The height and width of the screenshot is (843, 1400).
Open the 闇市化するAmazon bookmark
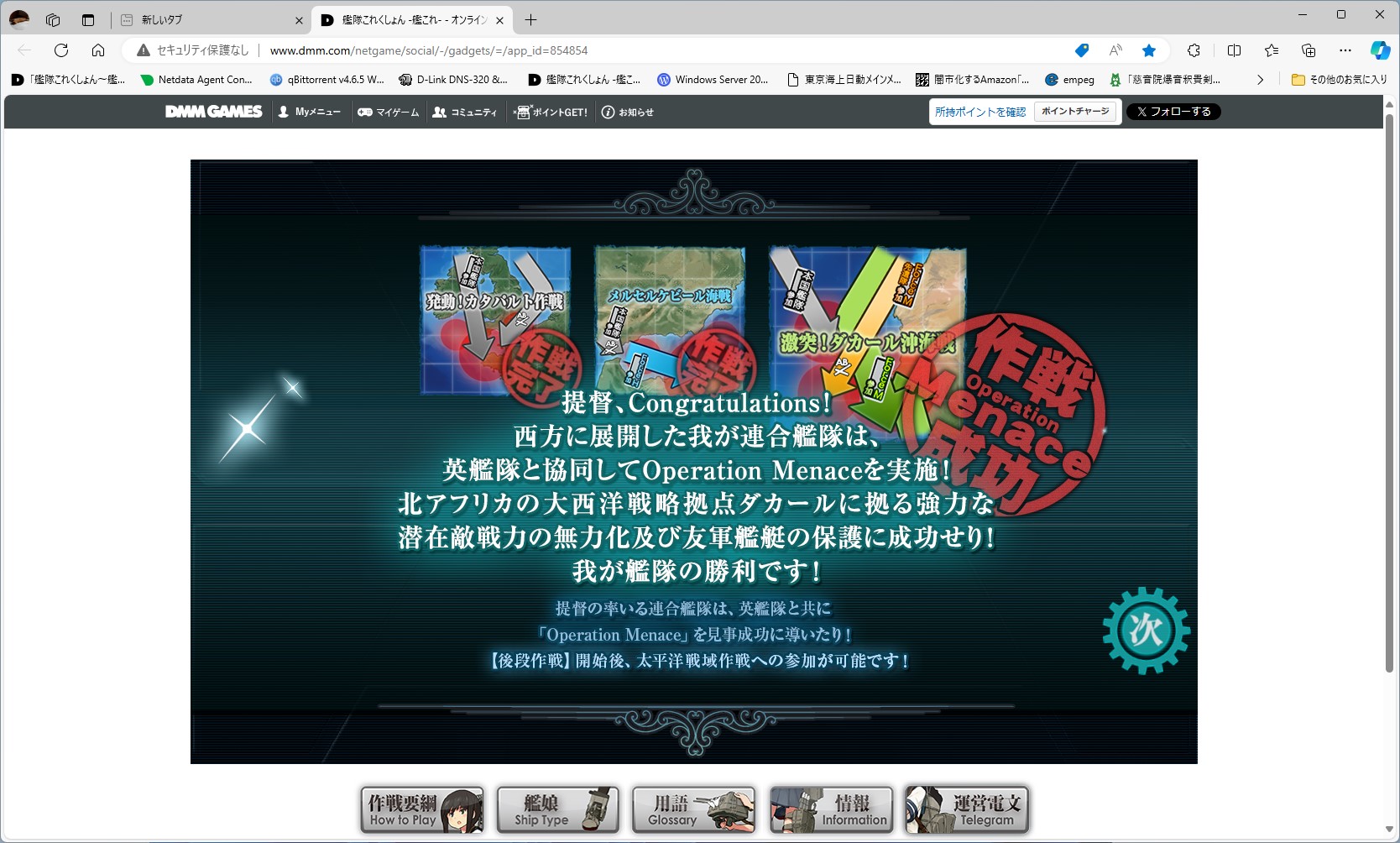973,80
